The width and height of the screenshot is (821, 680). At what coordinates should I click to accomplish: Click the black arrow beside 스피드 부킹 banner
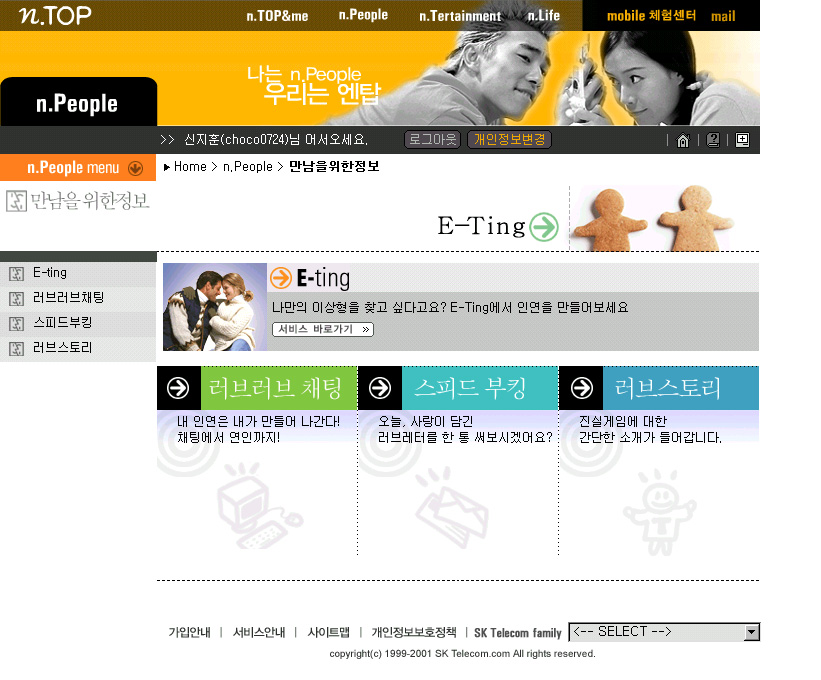380,388
